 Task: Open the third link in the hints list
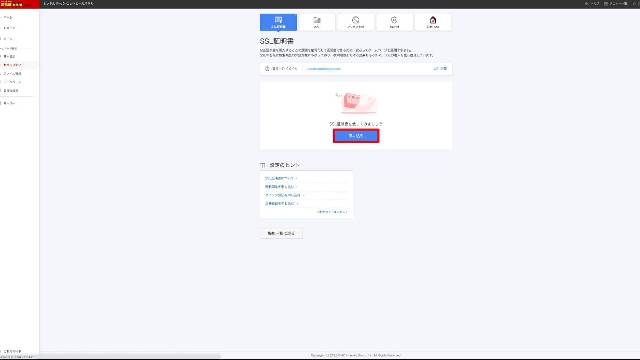[x=284, y=195]
